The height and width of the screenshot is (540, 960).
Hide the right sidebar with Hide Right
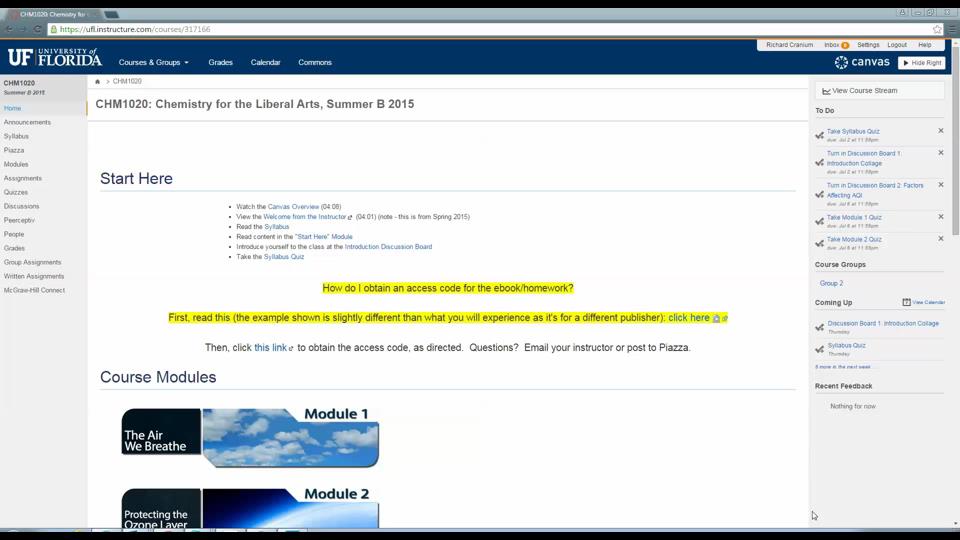[921, 62]
